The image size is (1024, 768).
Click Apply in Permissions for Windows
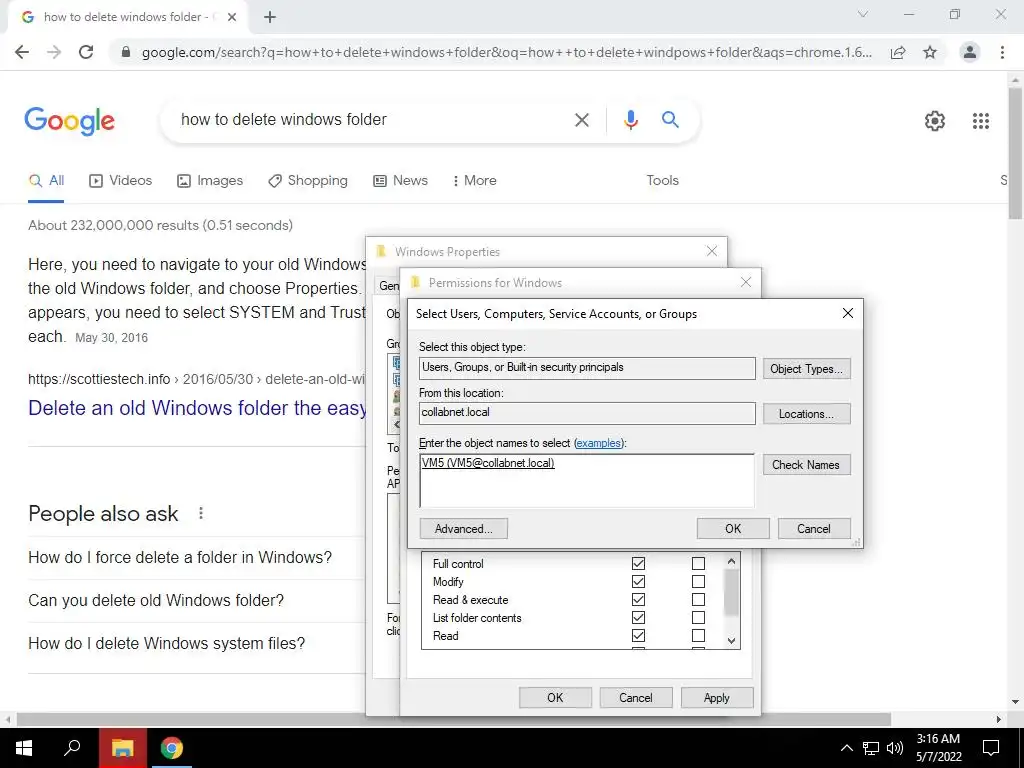click(x=716, y=697)
